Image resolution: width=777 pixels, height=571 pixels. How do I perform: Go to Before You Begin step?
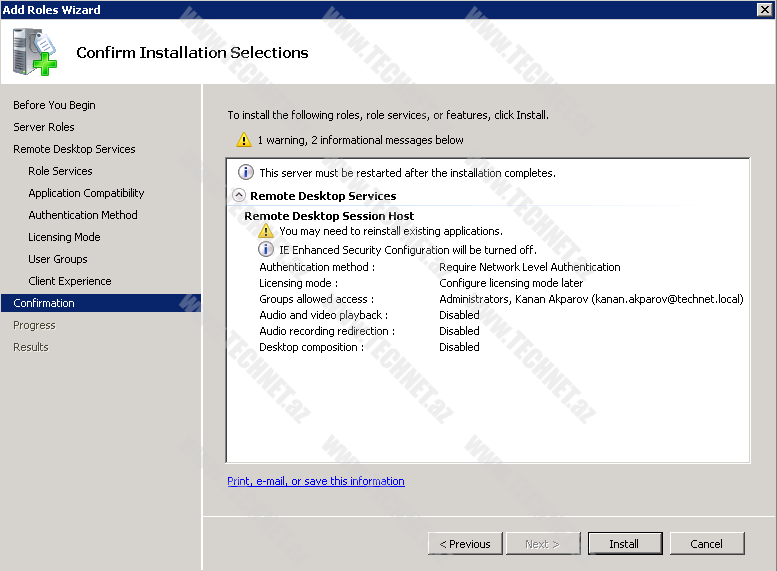pyautogui.click(x=54, y=105)
